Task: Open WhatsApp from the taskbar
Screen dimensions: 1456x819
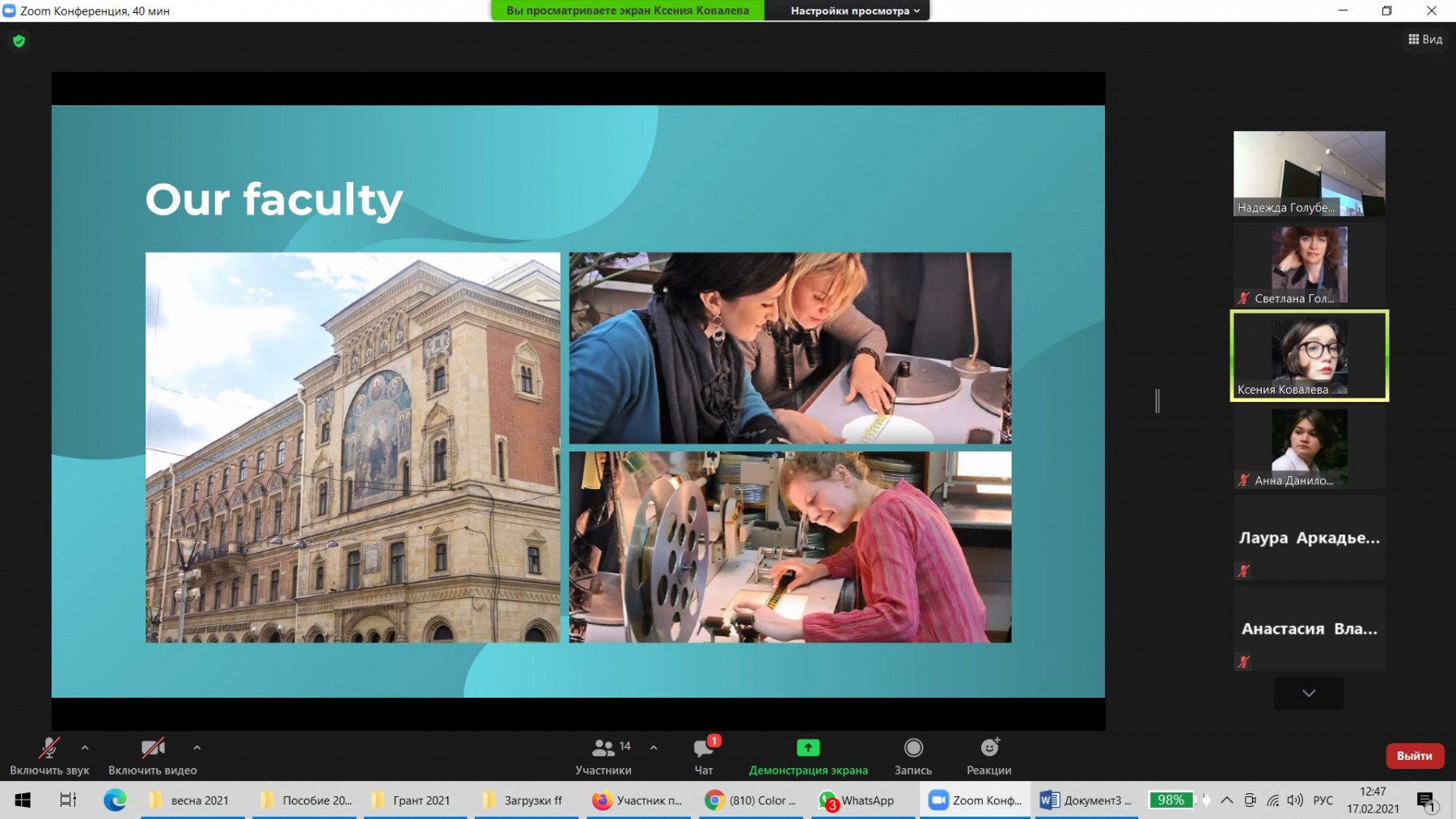Action: point(857,800)
